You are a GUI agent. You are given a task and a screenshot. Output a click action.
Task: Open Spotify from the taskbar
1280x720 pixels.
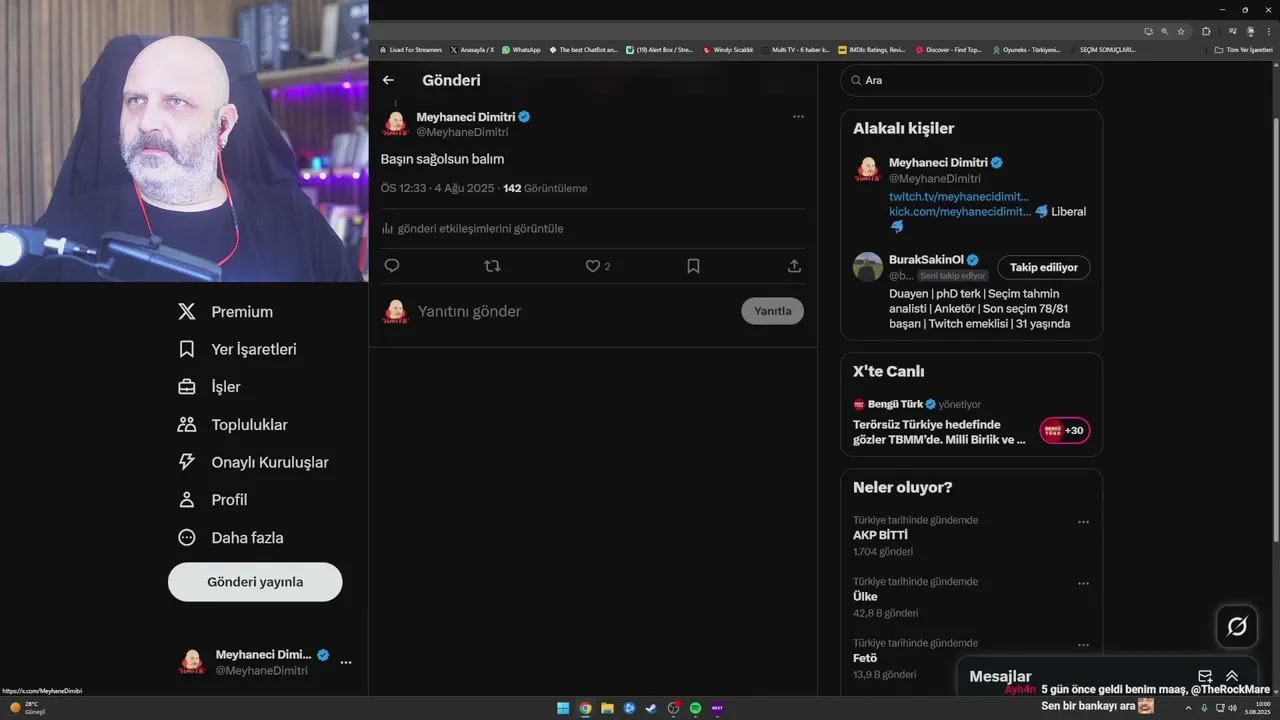[x=695, y=708]
